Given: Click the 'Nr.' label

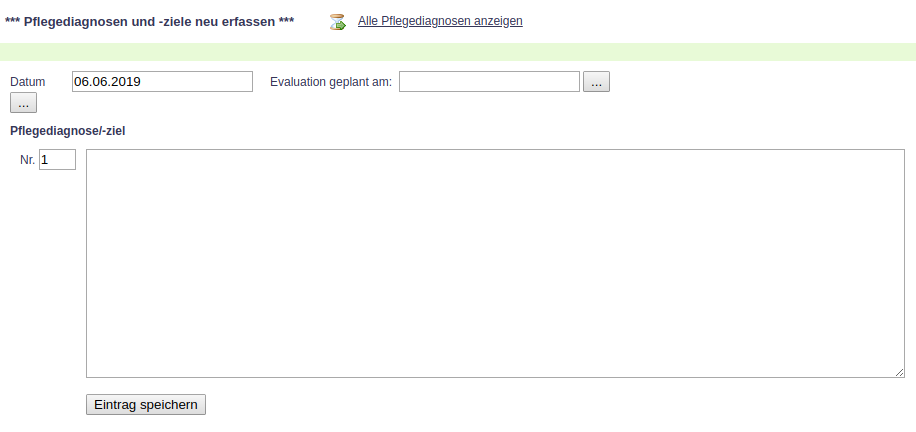Looking at the screenshot, I should pyautogui.click(x=28, y=160).
